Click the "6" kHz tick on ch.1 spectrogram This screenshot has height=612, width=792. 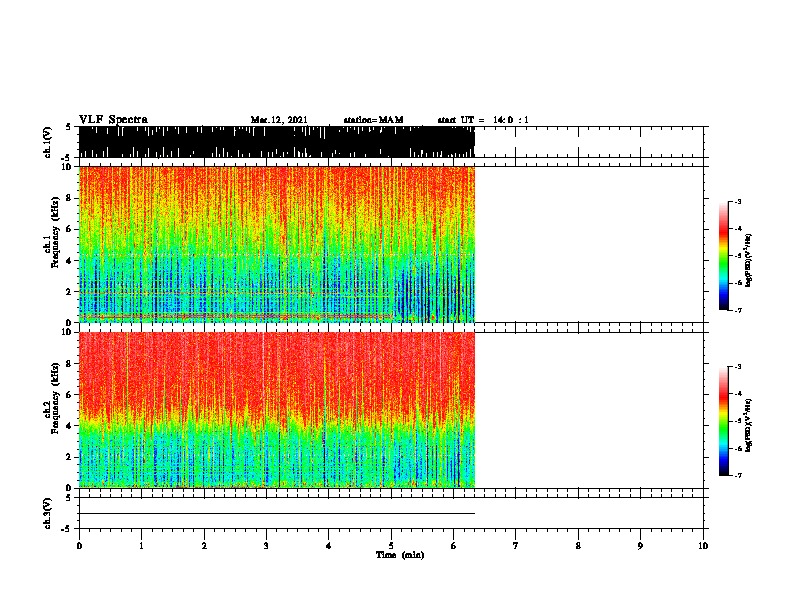(69, 229)
